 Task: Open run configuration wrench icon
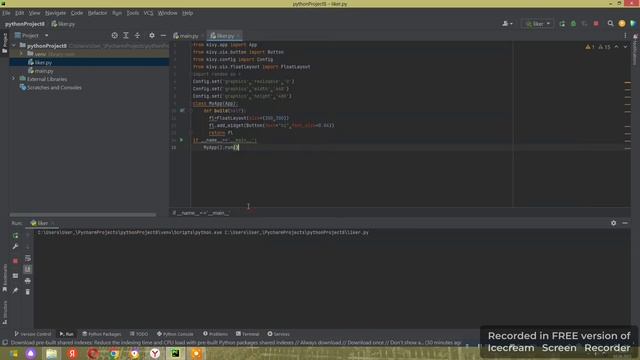(x=15, y=247)
